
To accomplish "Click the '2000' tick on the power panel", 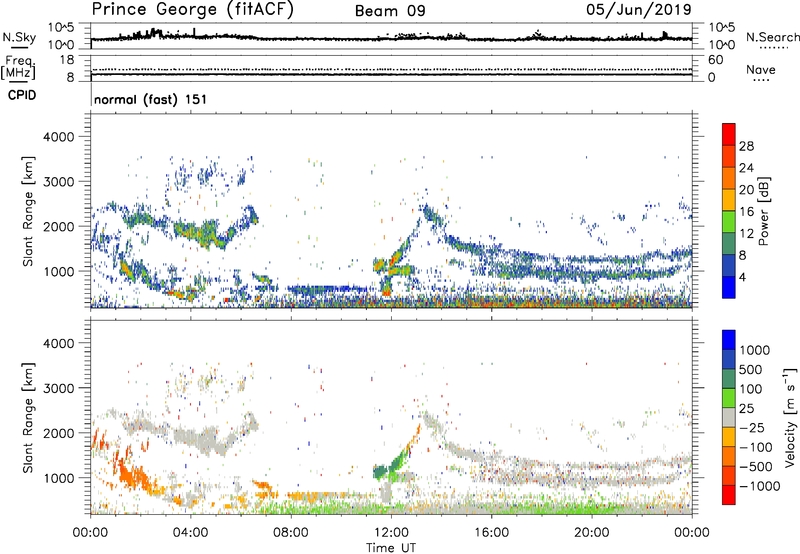I will (x=59, y=226).
